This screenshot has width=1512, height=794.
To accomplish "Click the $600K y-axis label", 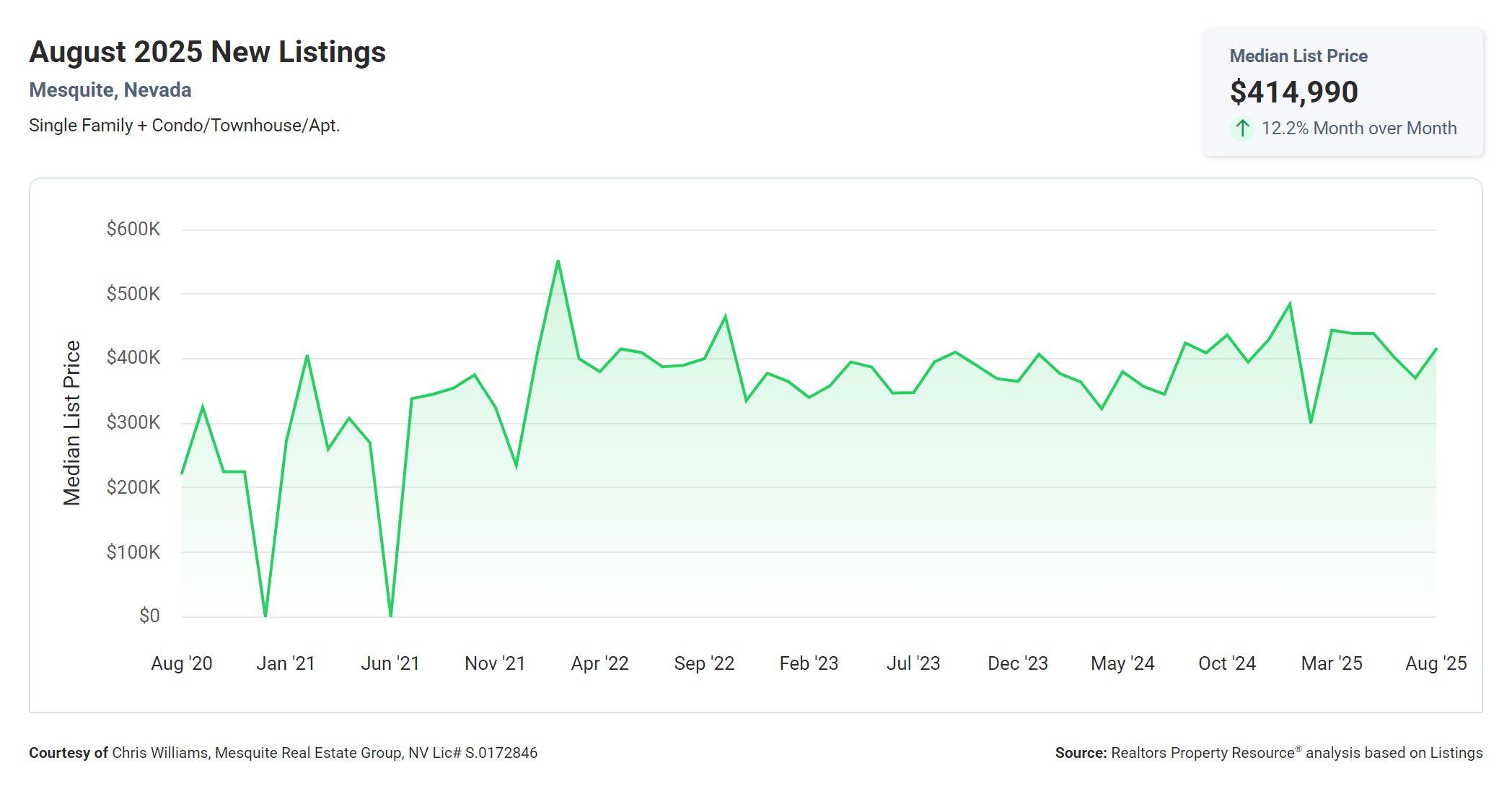I will pyautogui.click(x=133, y=230).
